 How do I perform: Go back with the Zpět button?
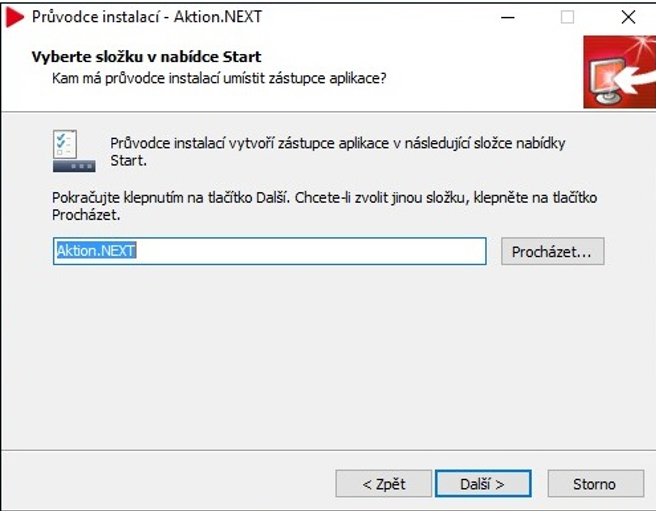384,484
